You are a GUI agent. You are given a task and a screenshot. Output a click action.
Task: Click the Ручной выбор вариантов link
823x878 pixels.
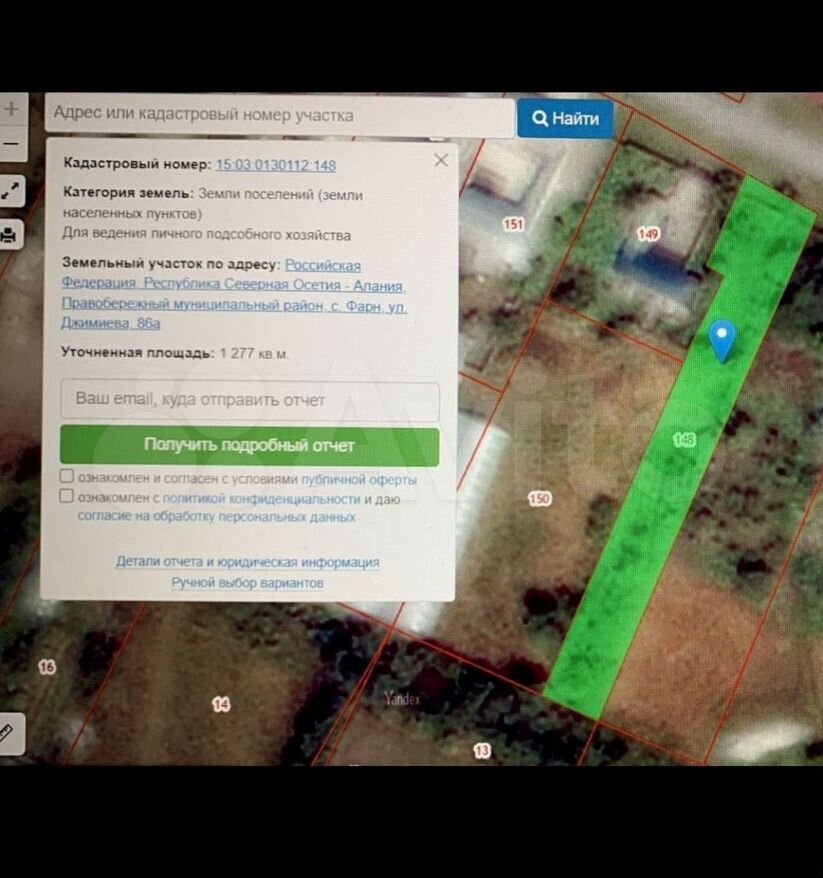(x=247, y=582)
